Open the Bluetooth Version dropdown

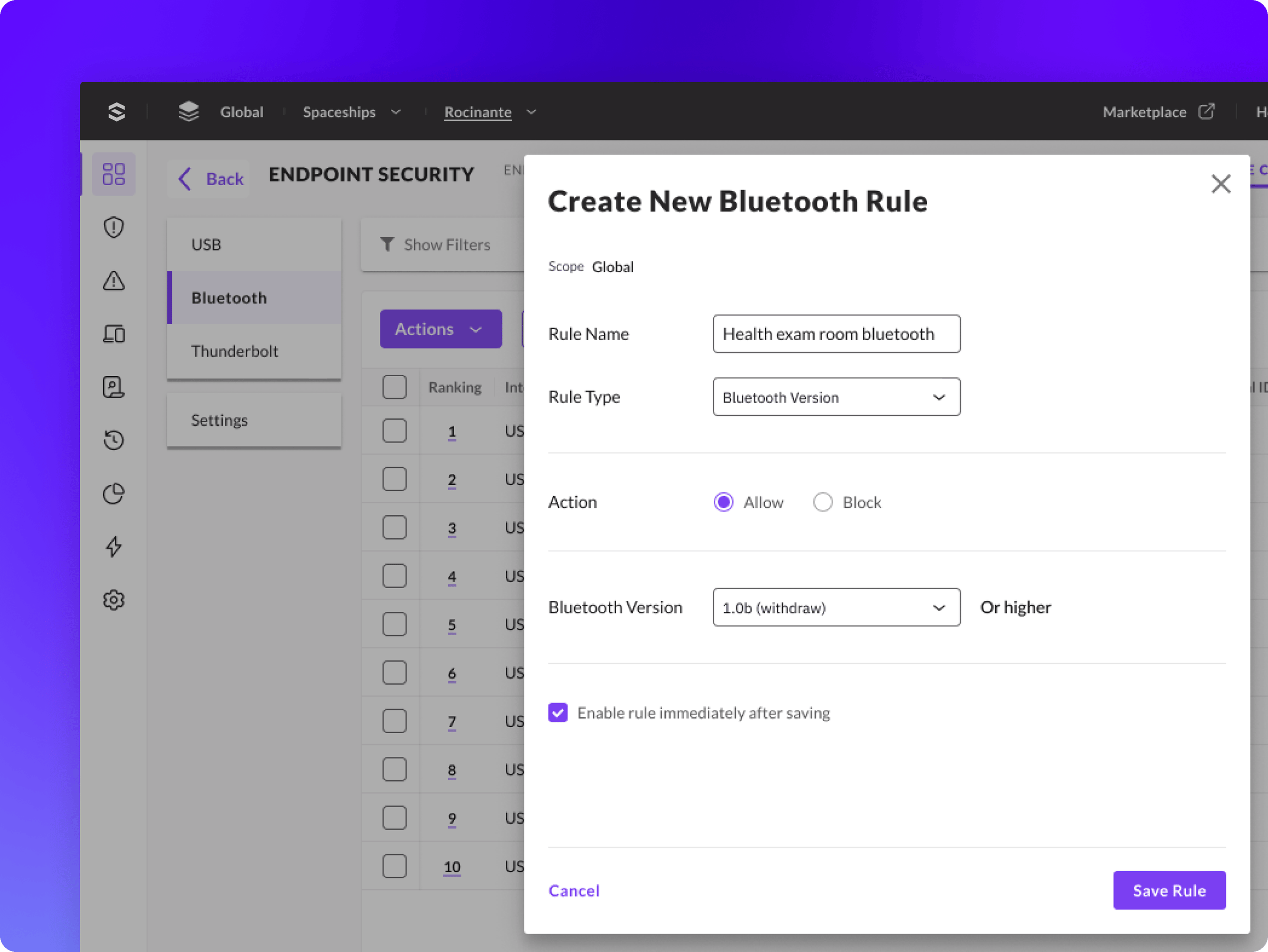(837, 607)
